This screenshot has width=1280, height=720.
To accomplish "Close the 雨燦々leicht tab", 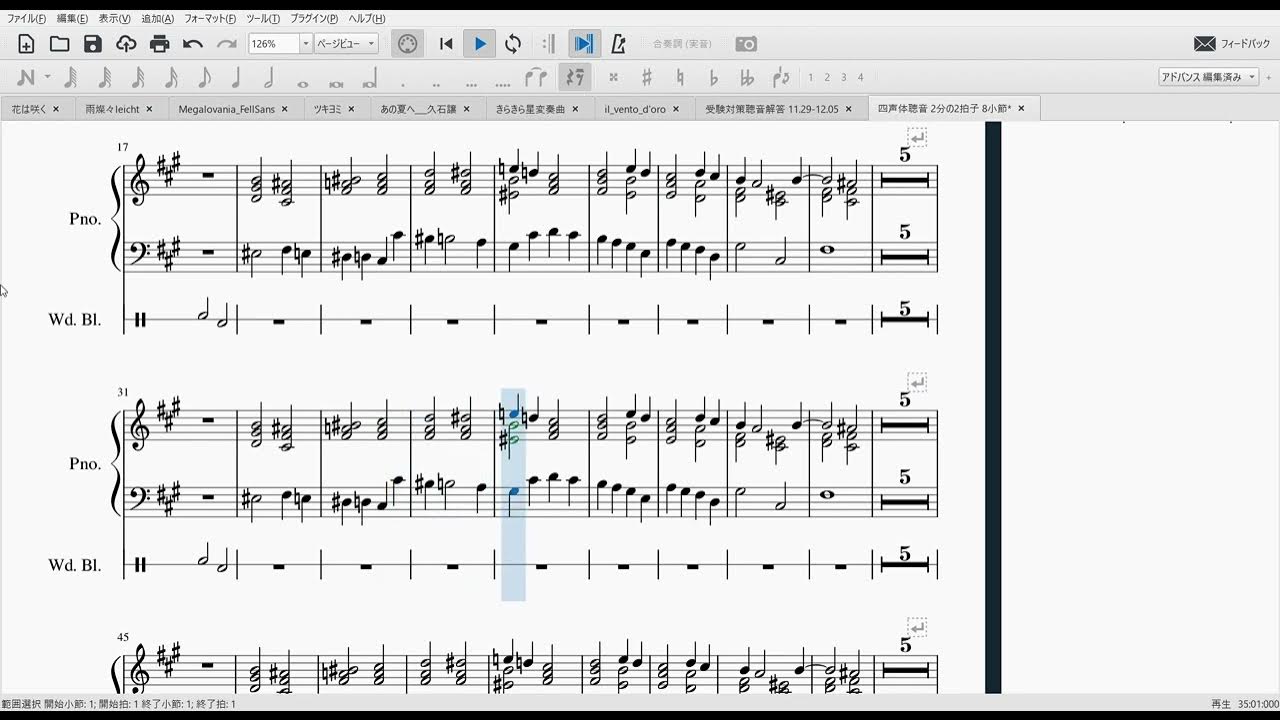I will point(149,109).
